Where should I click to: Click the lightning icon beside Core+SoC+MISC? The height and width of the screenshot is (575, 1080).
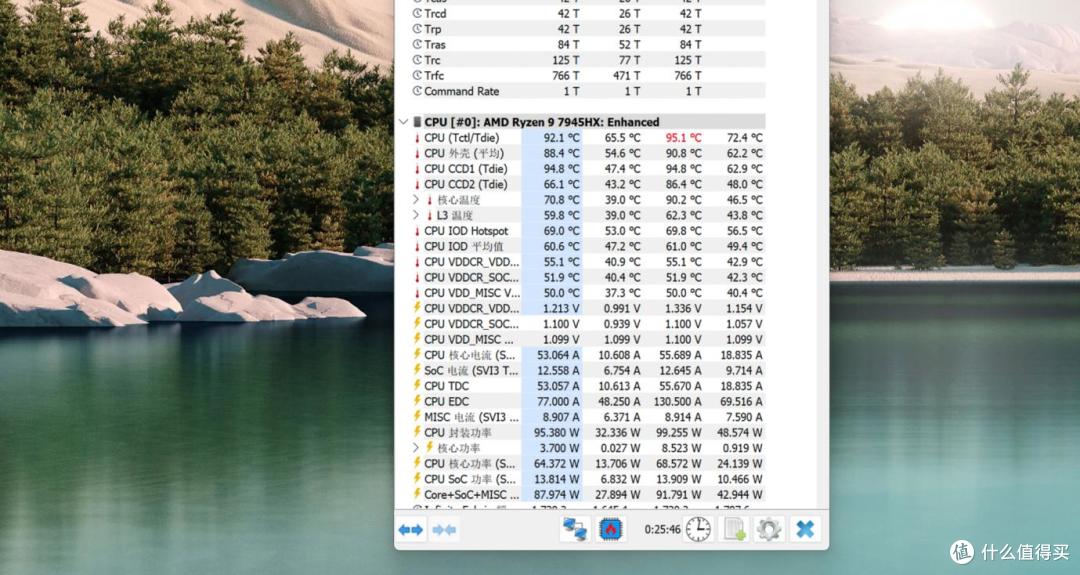417,494
